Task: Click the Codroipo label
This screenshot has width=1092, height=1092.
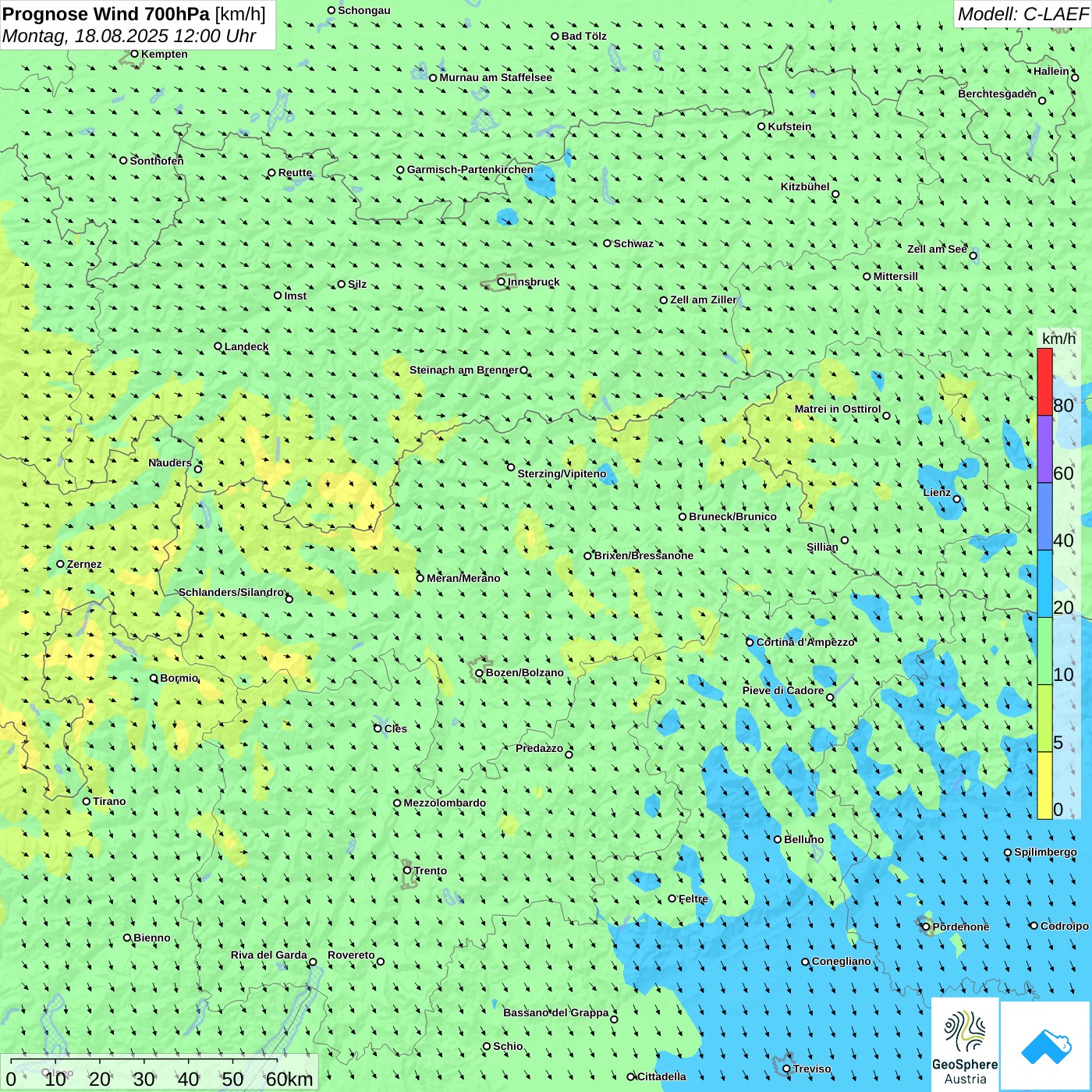Action: (1065, 926)
